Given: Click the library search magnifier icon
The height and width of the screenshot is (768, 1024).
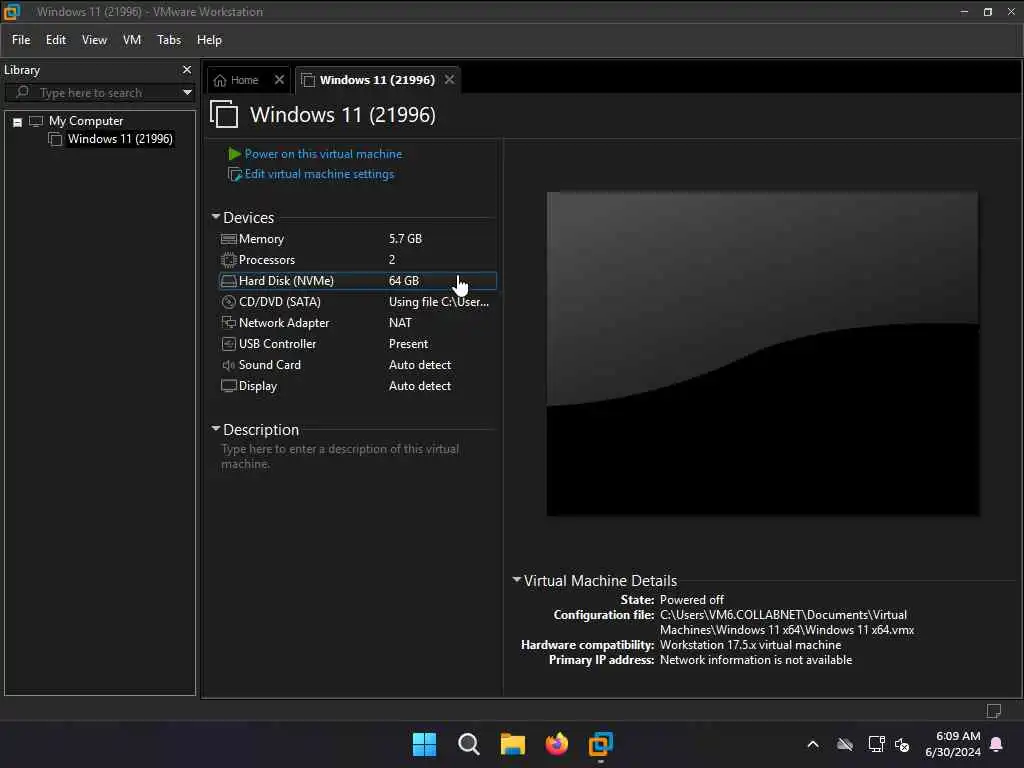Looking at the screenshot, I should pos(22,92).
